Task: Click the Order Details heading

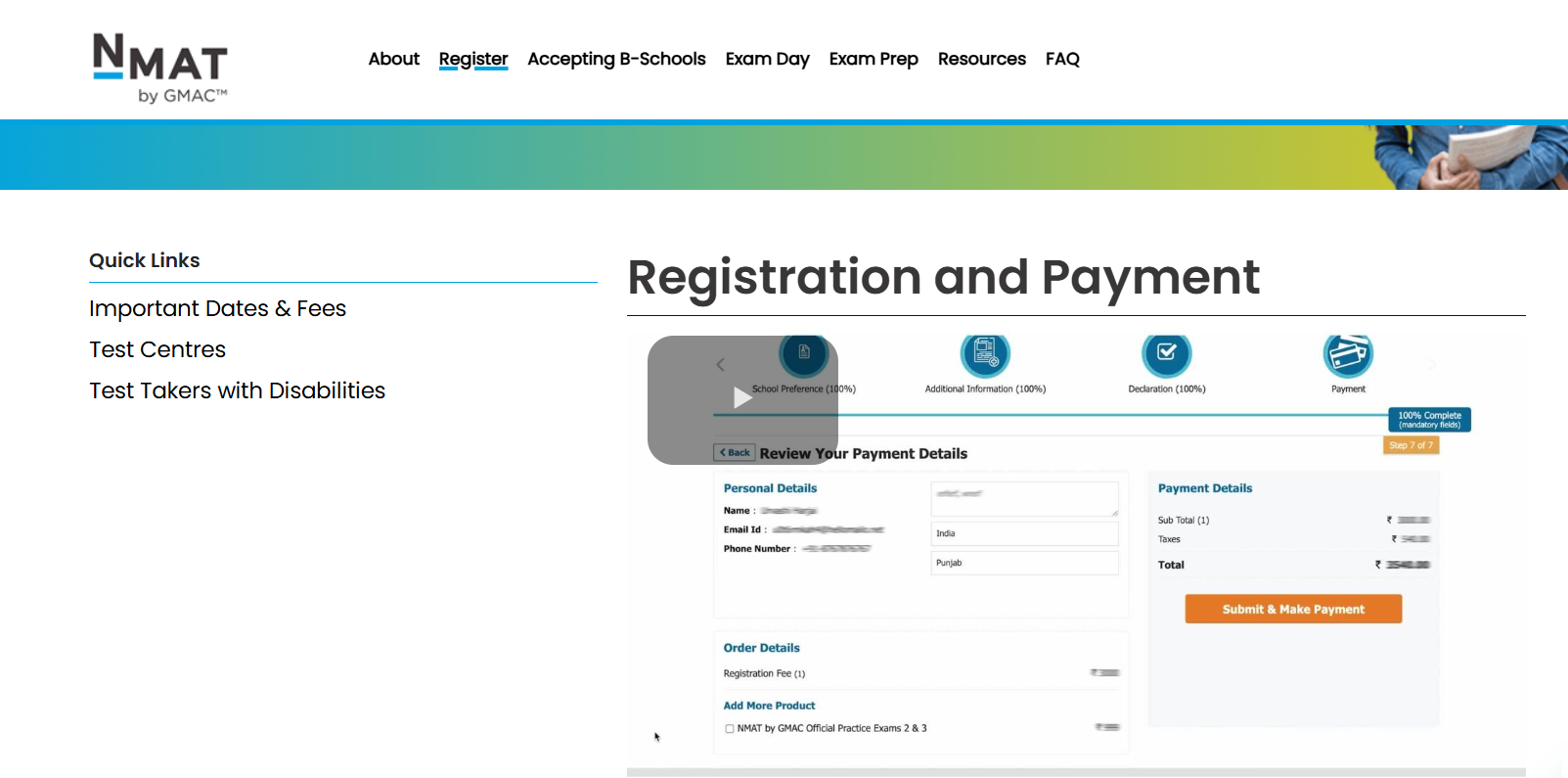Action: click(x=761, y=648)
